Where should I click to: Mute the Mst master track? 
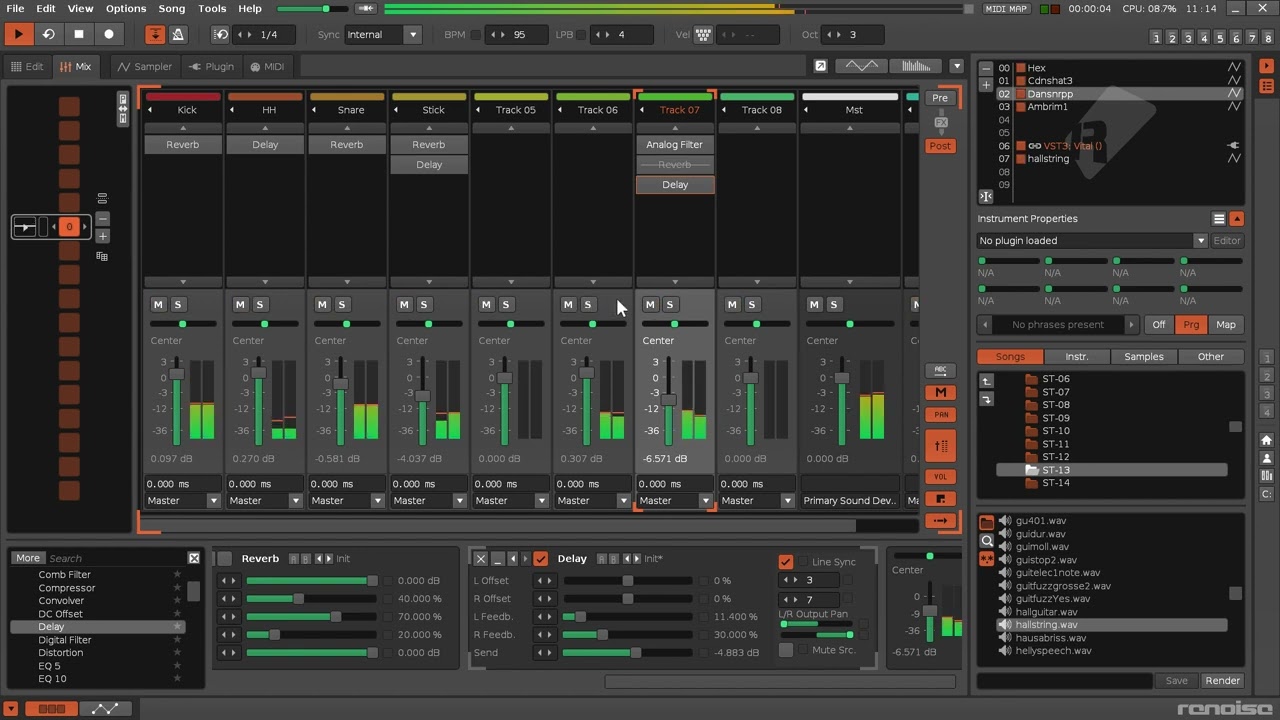tap(814, 304)
